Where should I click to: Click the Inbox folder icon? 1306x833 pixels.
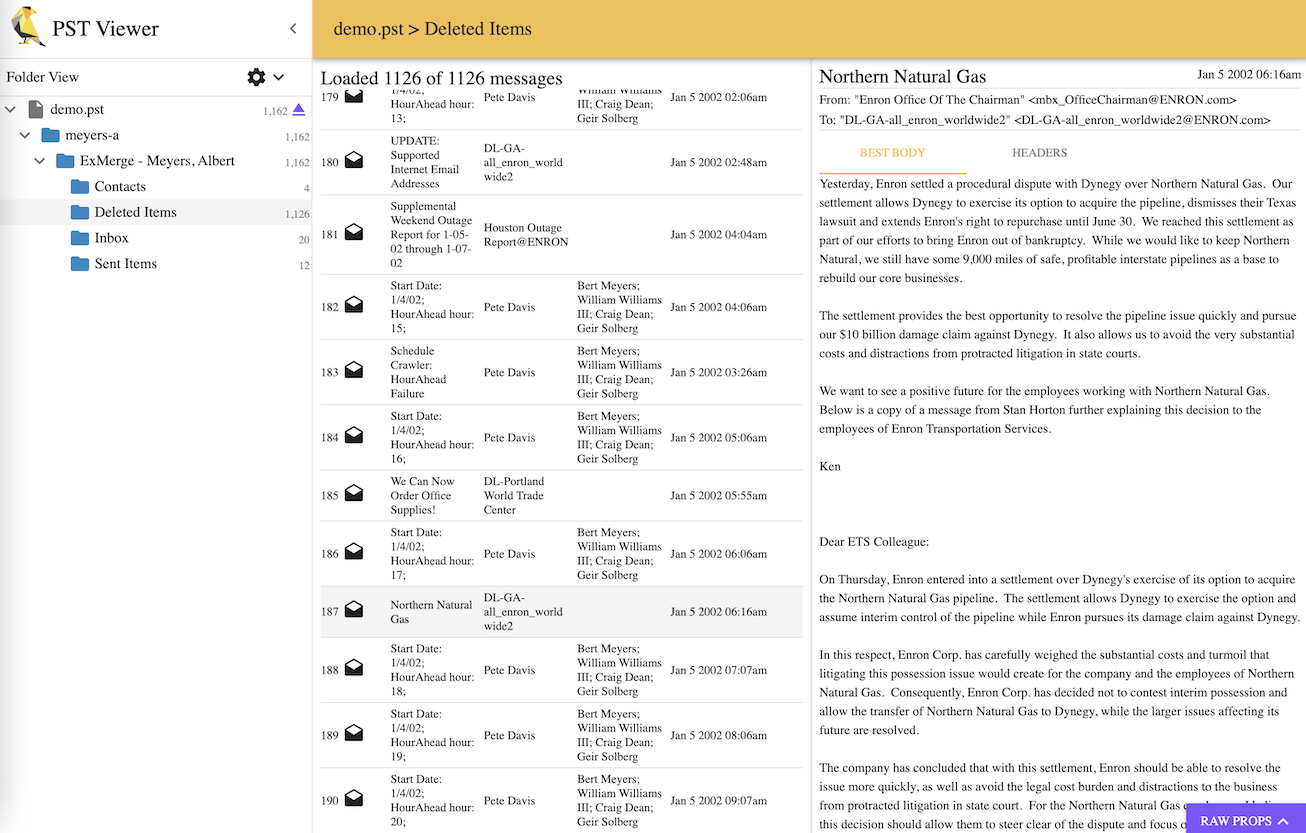click(80, 238)
